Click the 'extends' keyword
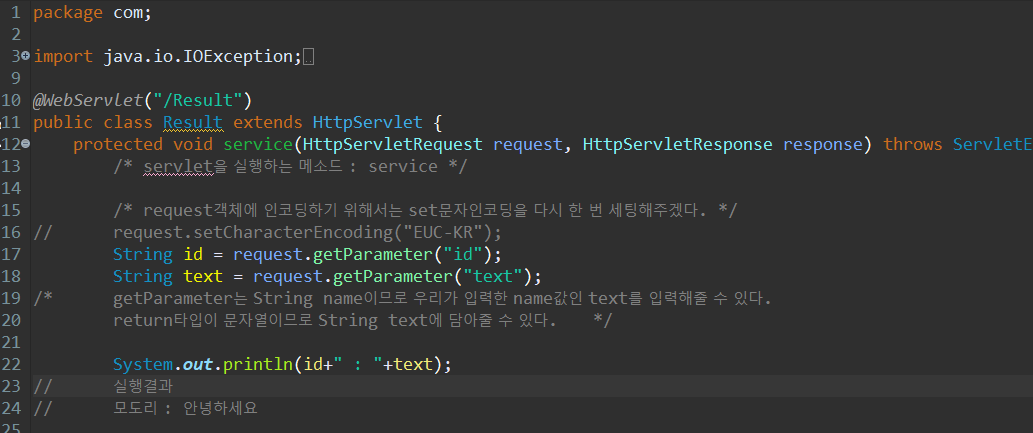The height and width of the screenshot is (433, 1033). [x=267, y=122]
